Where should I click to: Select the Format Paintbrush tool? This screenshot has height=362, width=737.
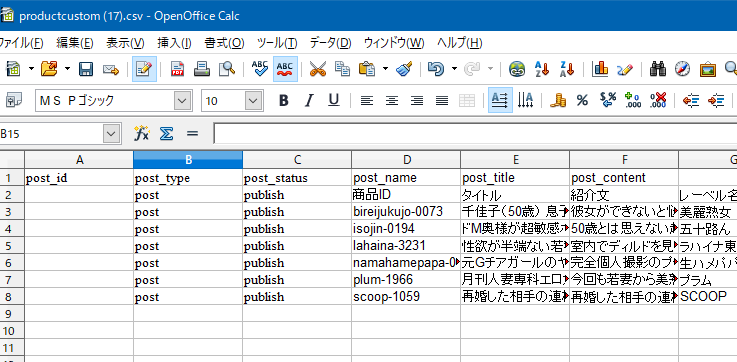point(404,70)
